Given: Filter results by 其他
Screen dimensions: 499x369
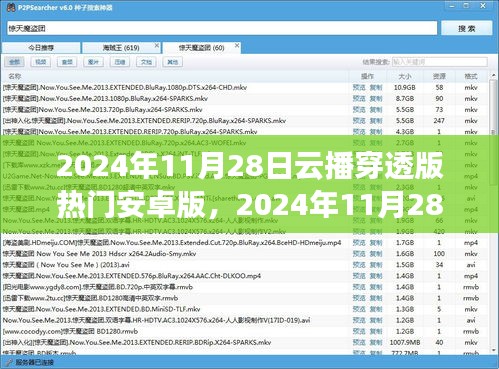Looking at the screenshot, I should (172, 62).
